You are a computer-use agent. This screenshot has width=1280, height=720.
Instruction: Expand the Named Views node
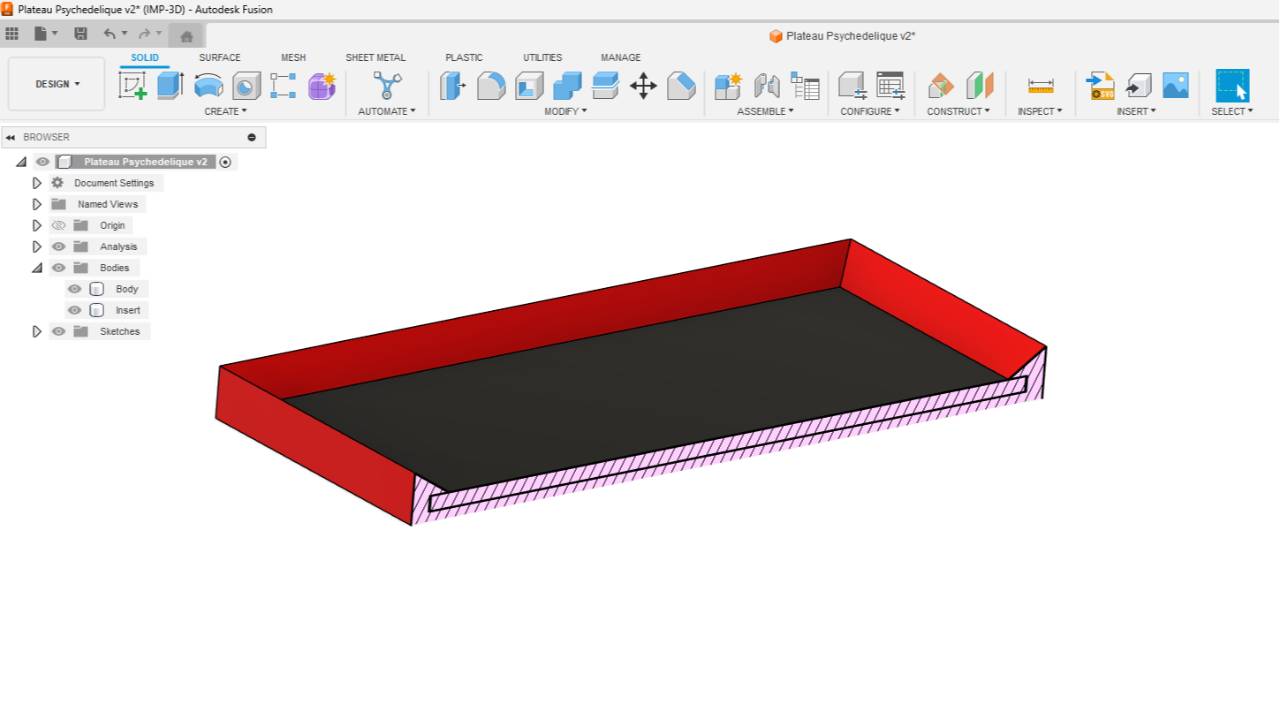[37, 204]
